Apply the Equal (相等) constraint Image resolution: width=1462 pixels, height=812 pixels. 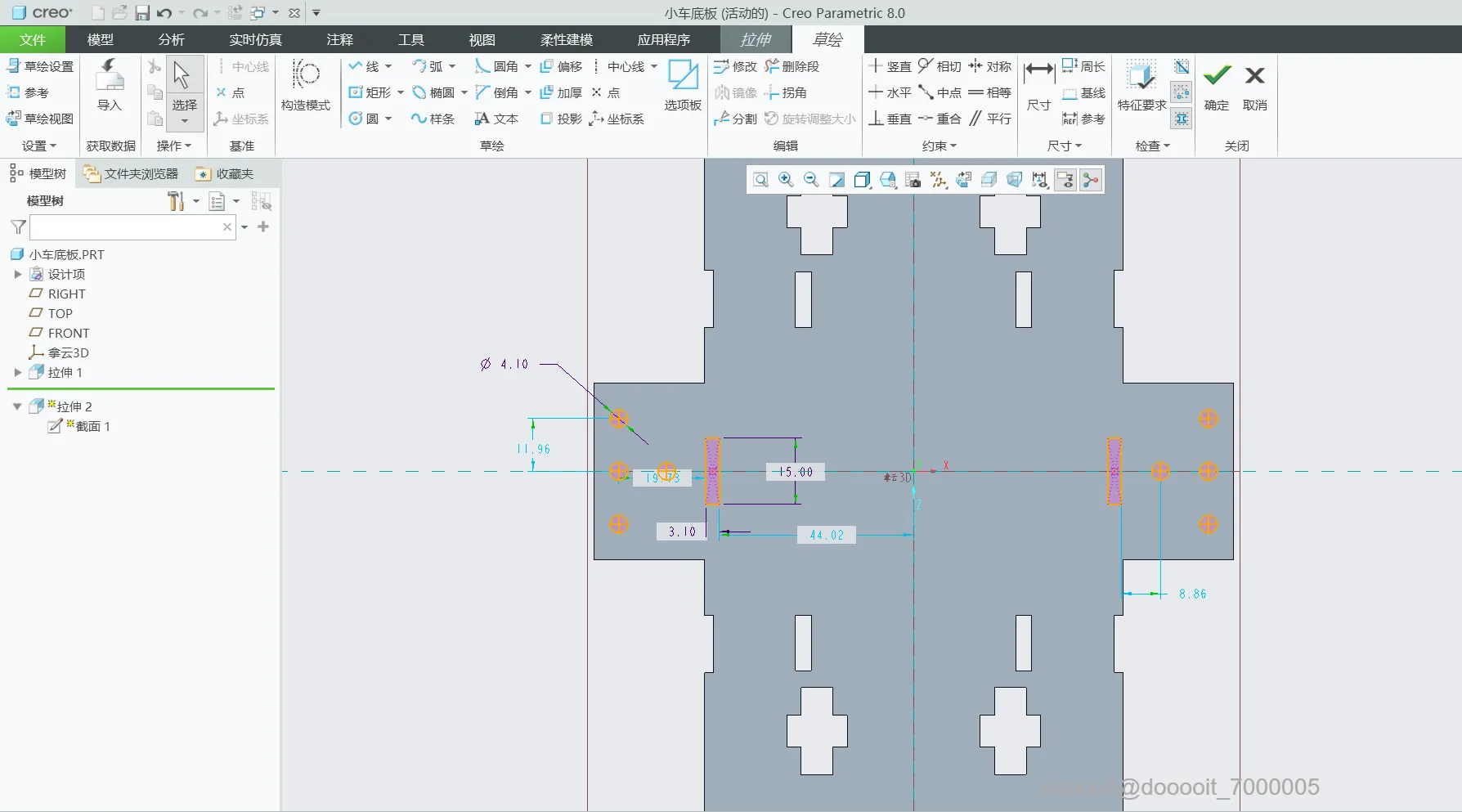pyautogui.click(x=989, y=92)
